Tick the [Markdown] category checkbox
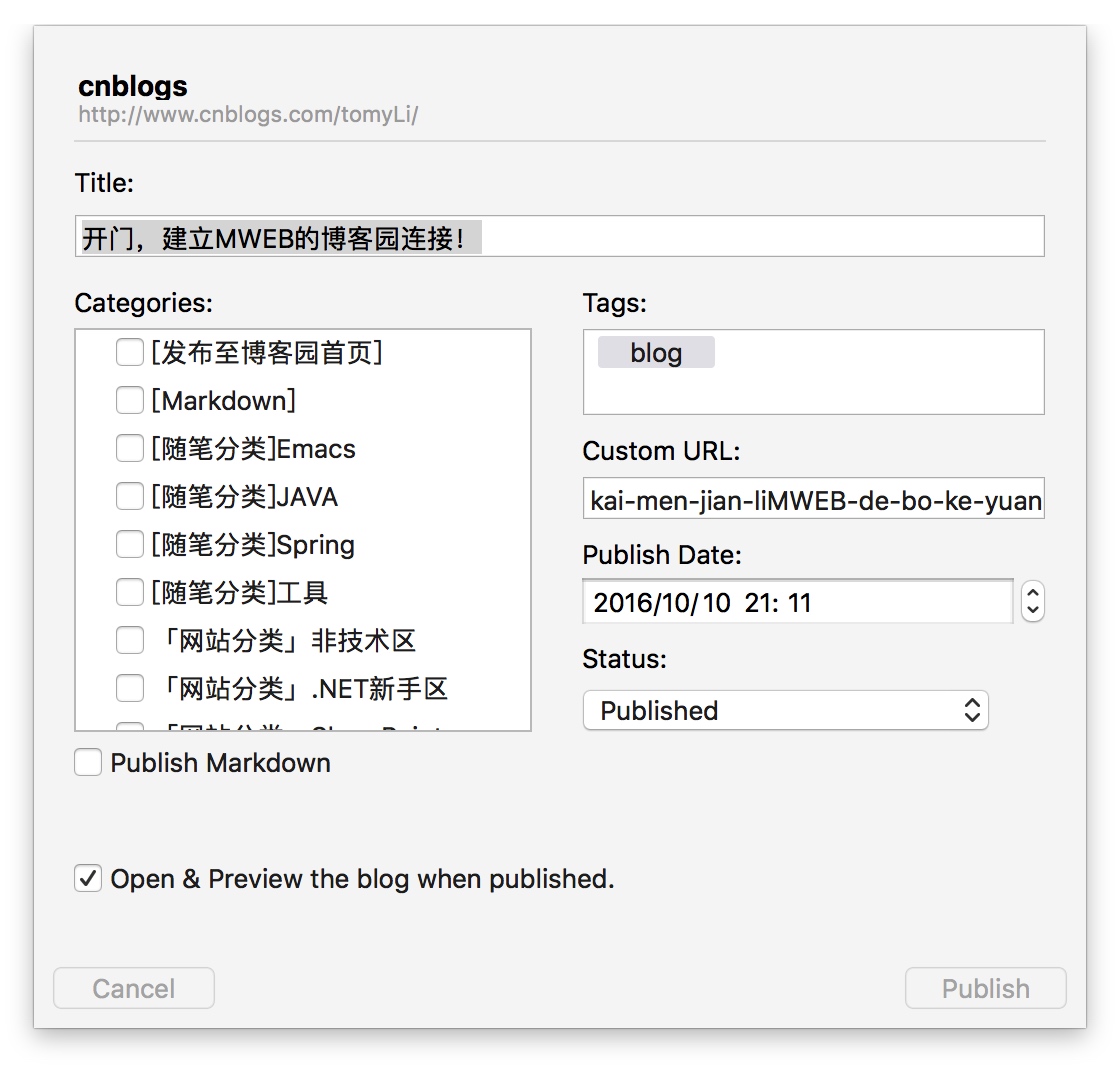Screen dimensions: 1120x1070 tap(129, 400)
